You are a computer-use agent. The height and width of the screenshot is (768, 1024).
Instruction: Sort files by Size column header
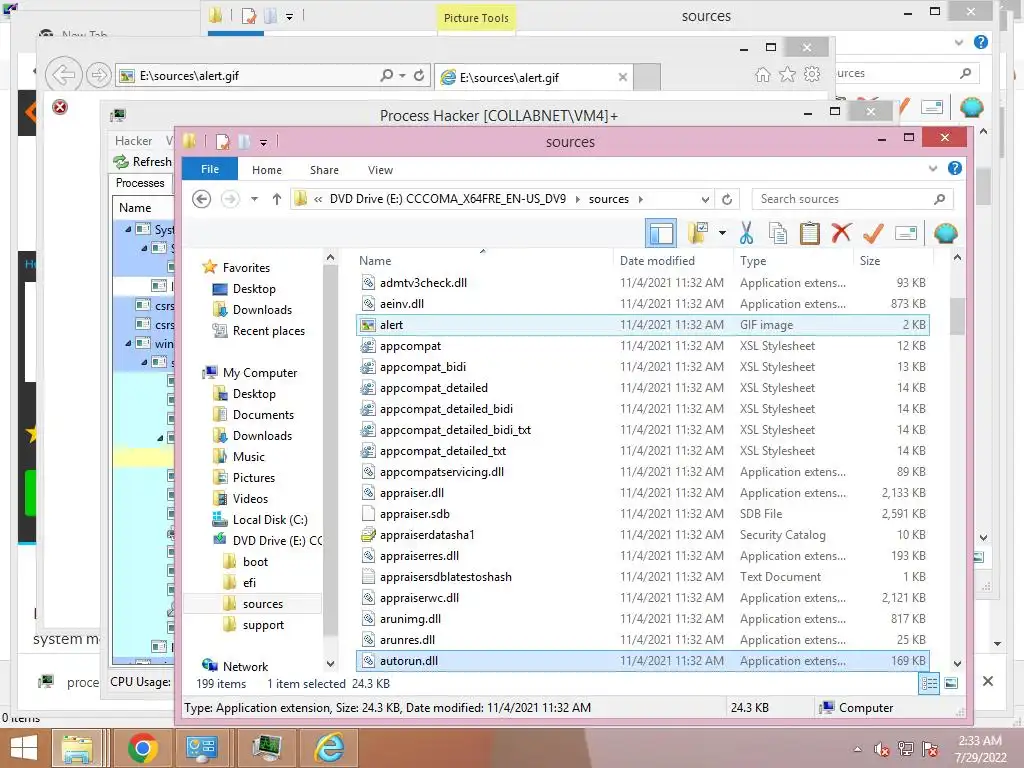point(870,261)
